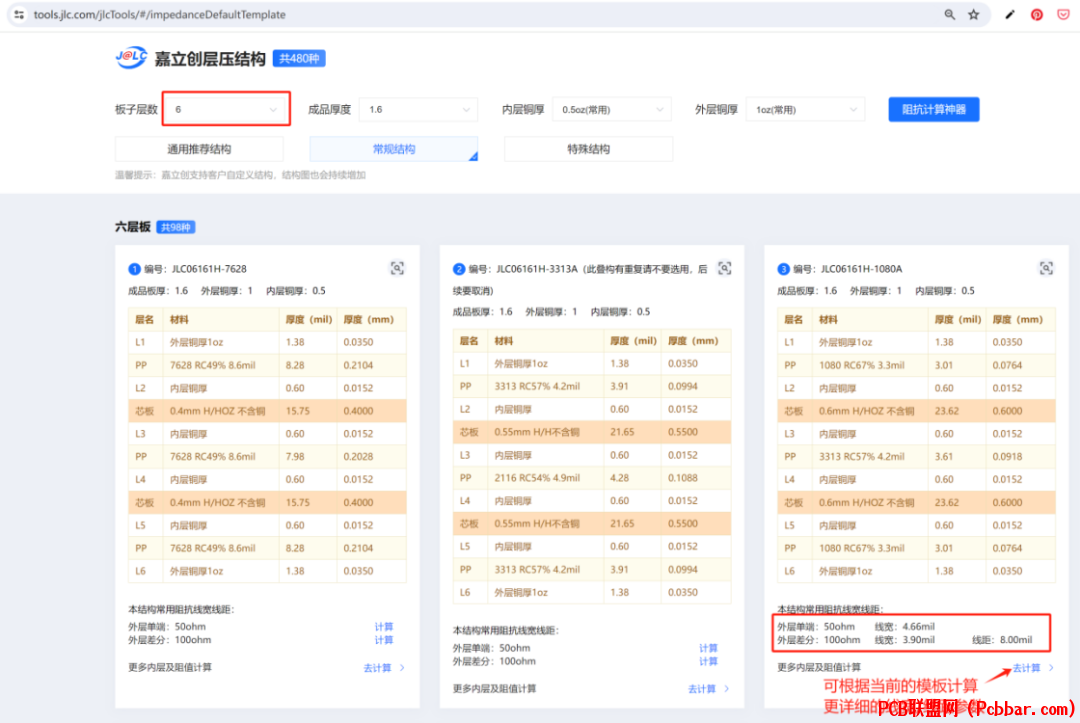Open the 外层铜厚 dropdown 1oz
The height and width of the screenshot is (723, 1080).
805,109
